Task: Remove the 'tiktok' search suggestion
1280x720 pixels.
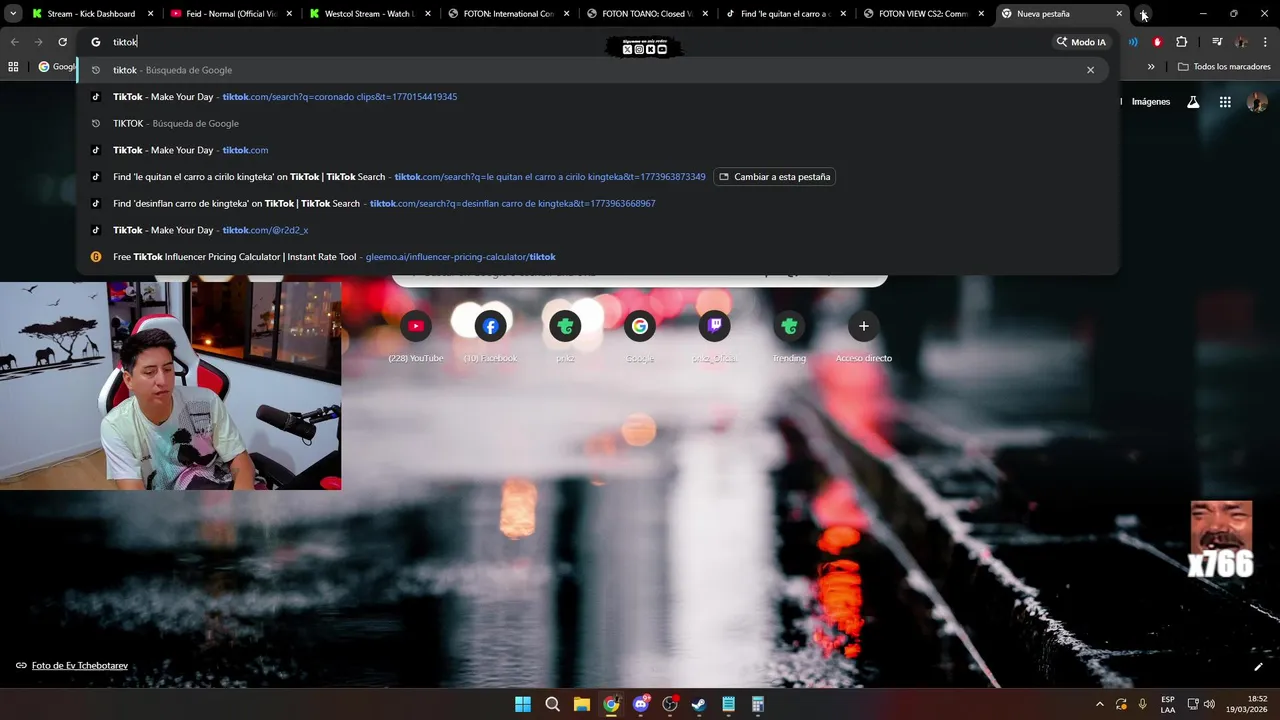Action: click(x=1090, y=70)
